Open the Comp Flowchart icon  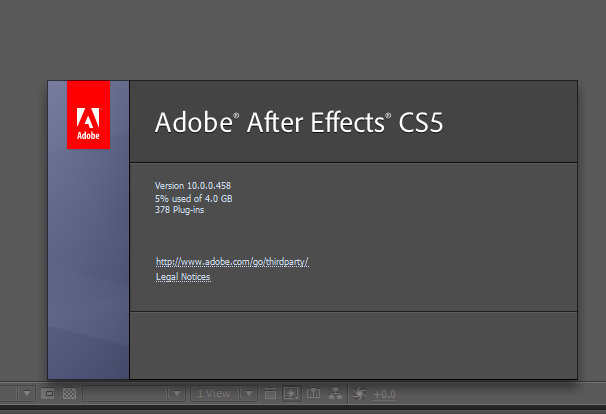(x=335, y=394)
